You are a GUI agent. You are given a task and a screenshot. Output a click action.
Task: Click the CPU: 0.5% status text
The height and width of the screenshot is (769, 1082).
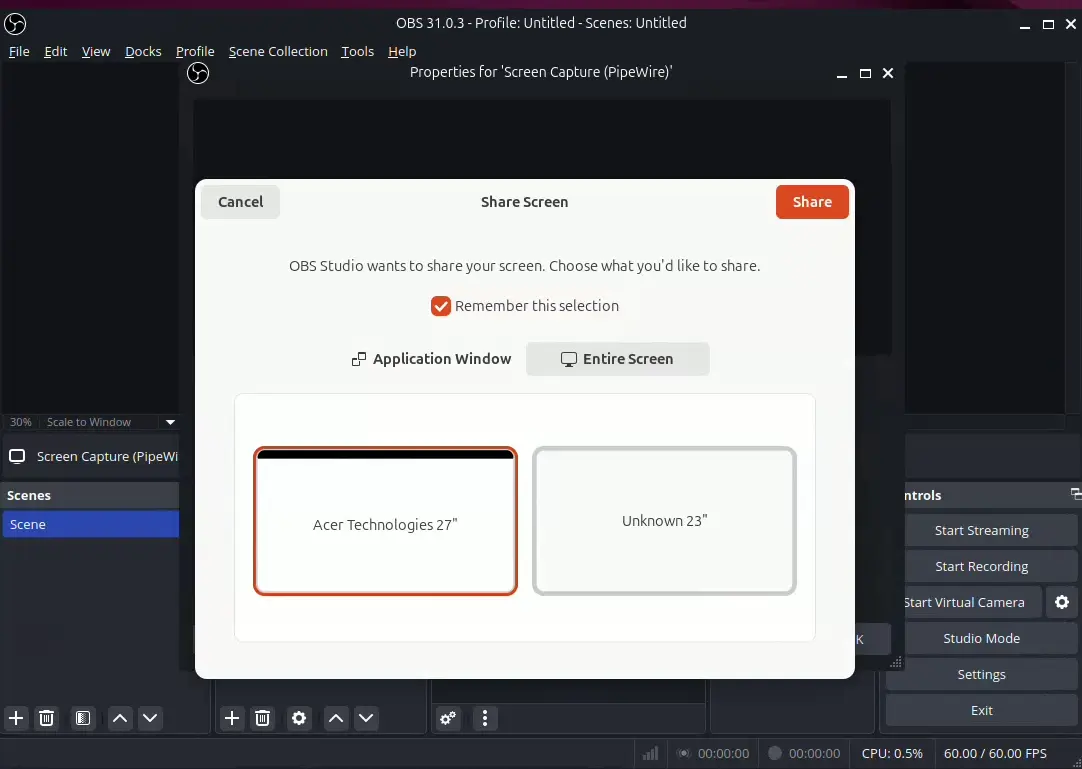892,753
